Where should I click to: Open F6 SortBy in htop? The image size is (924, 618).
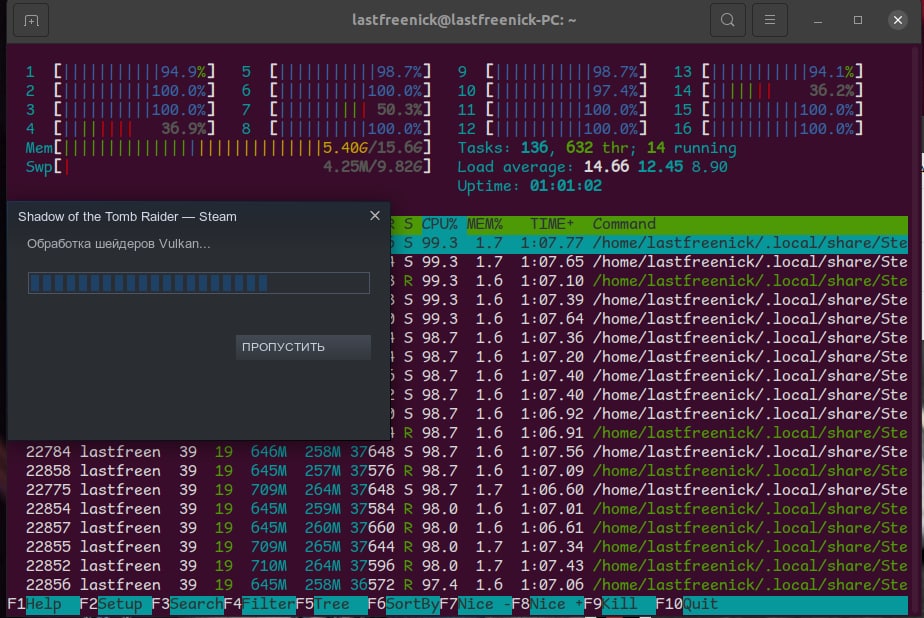point(403,604)
